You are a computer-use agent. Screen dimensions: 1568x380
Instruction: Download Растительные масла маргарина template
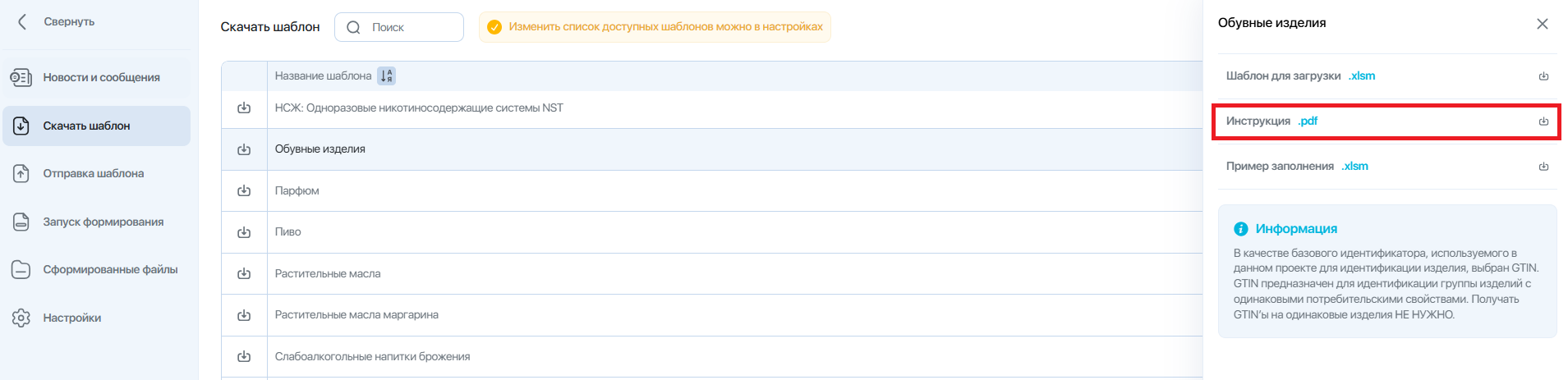[x=244, y=315]
